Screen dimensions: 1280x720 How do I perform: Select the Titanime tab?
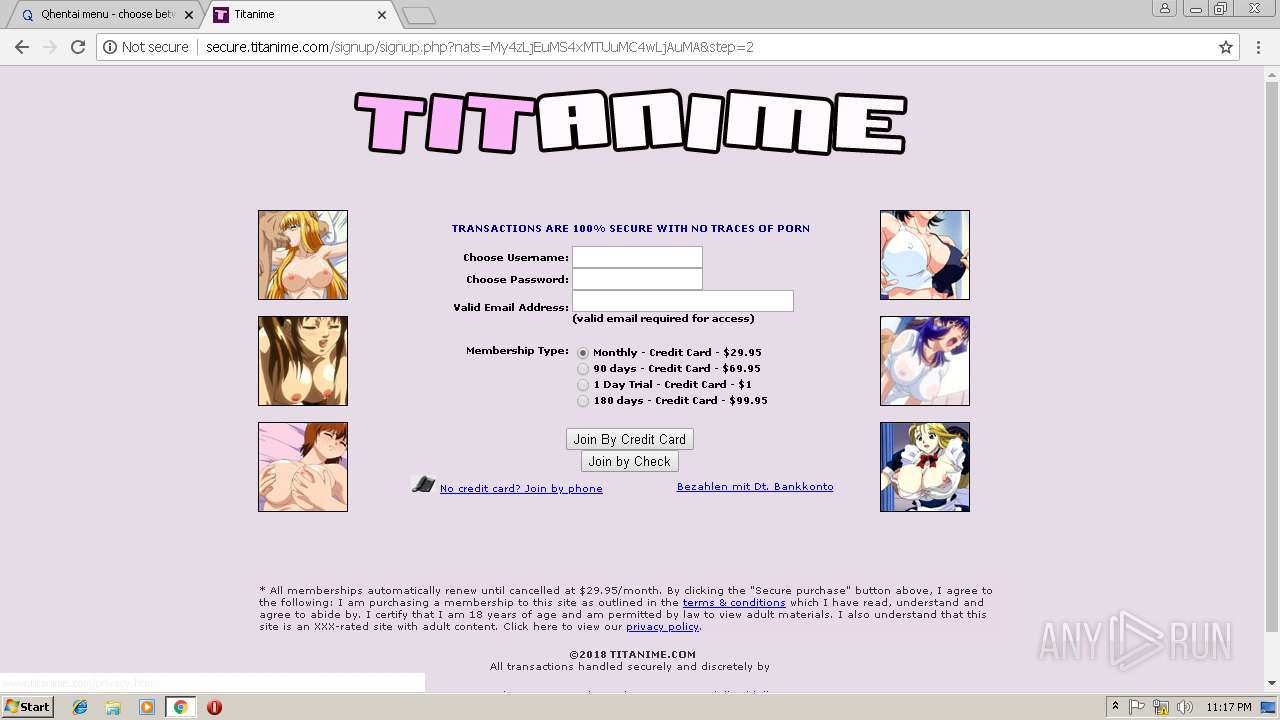(299, 15)
